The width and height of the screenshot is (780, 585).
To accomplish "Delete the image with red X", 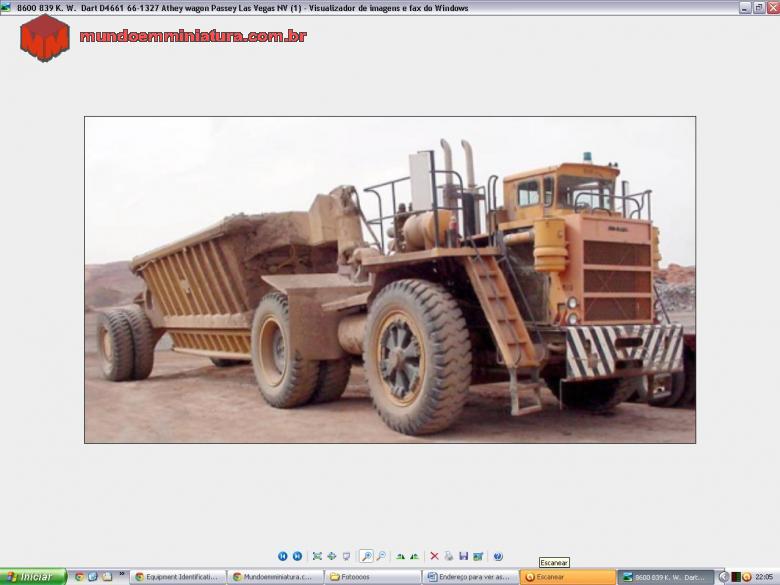I will (x=434, y=556).
